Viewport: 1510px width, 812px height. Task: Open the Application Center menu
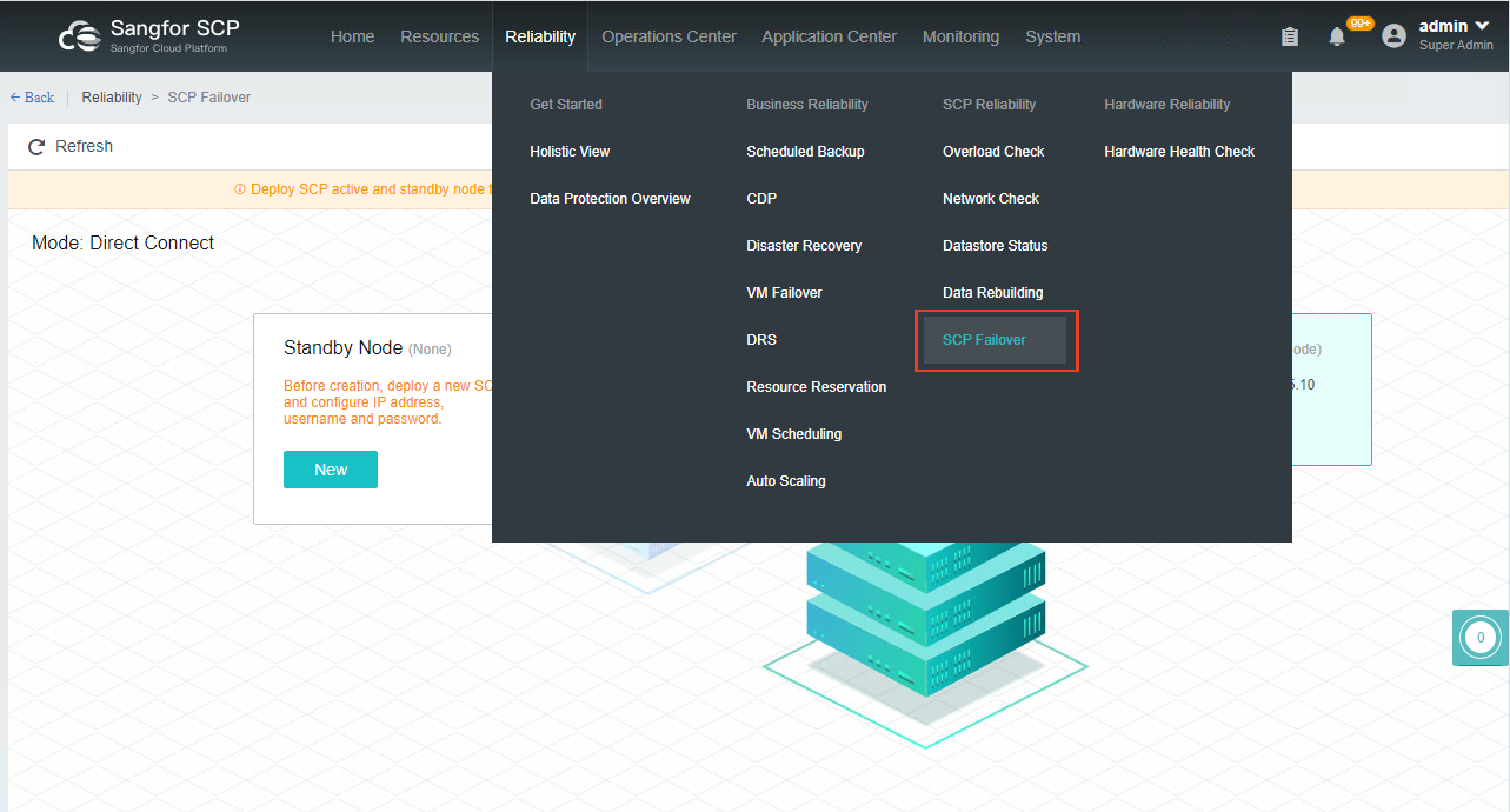point(829,36)
